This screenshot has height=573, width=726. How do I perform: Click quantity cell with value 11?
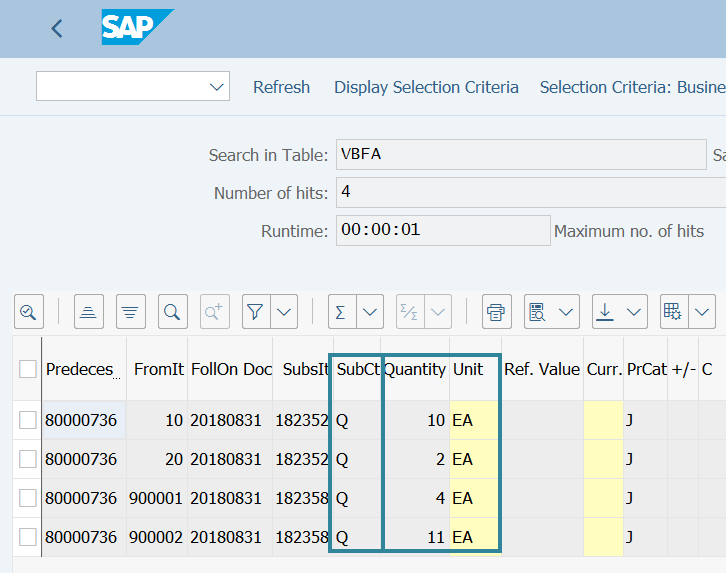(x=416, y=537)
